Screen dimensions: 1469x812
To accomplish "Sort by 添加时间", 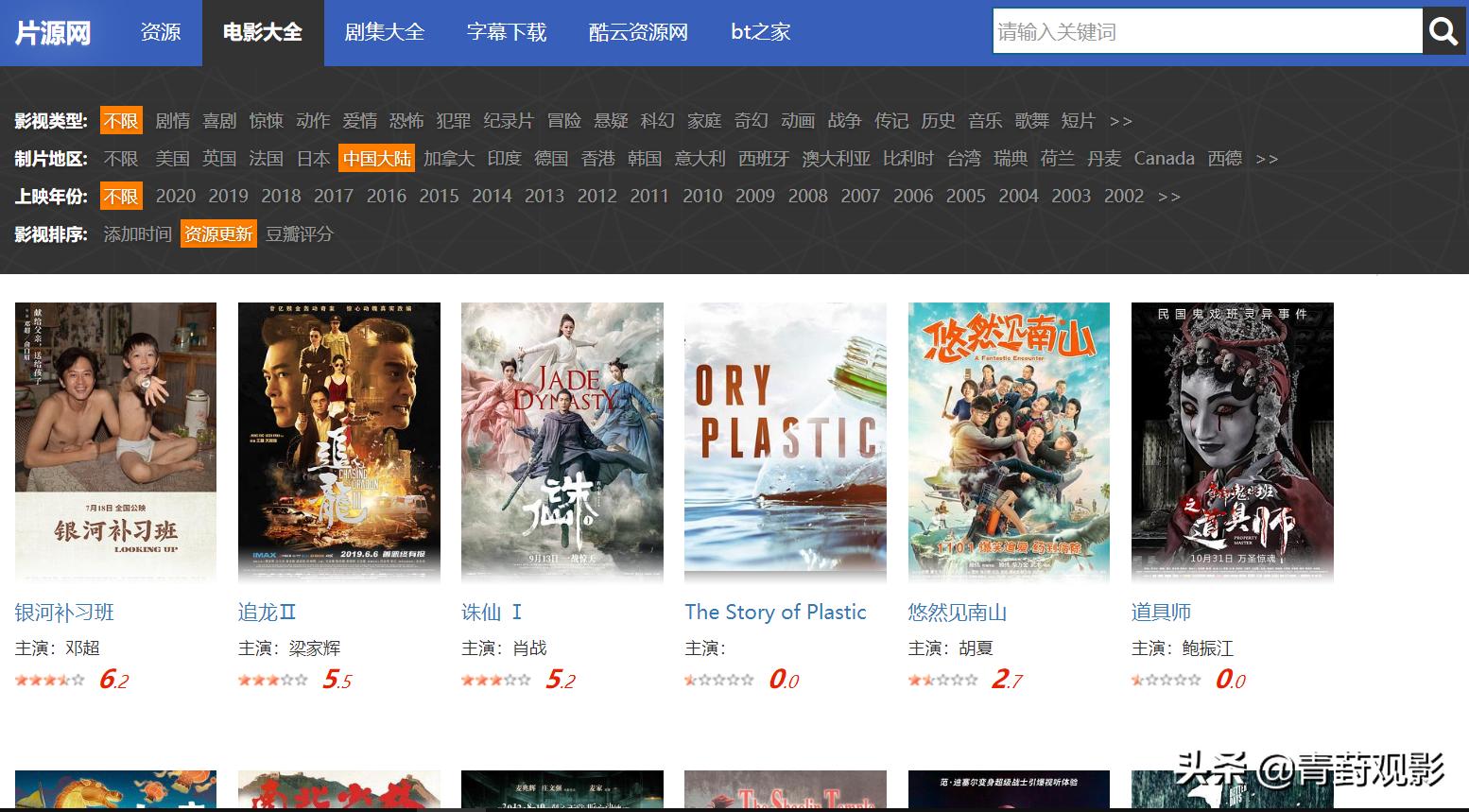I will pyautogui.click(x=137, y=233).
